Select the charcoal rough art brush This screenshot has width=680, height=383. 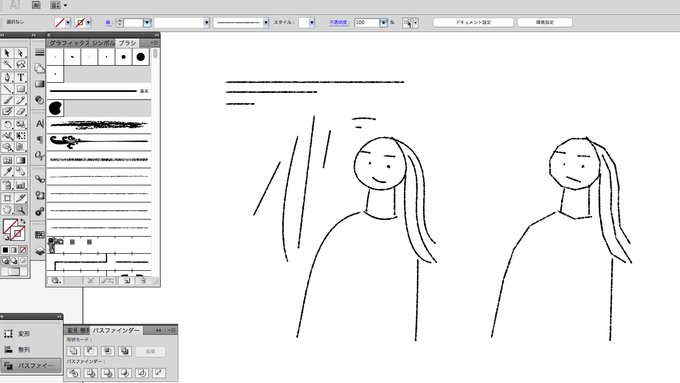pos(99,125)
